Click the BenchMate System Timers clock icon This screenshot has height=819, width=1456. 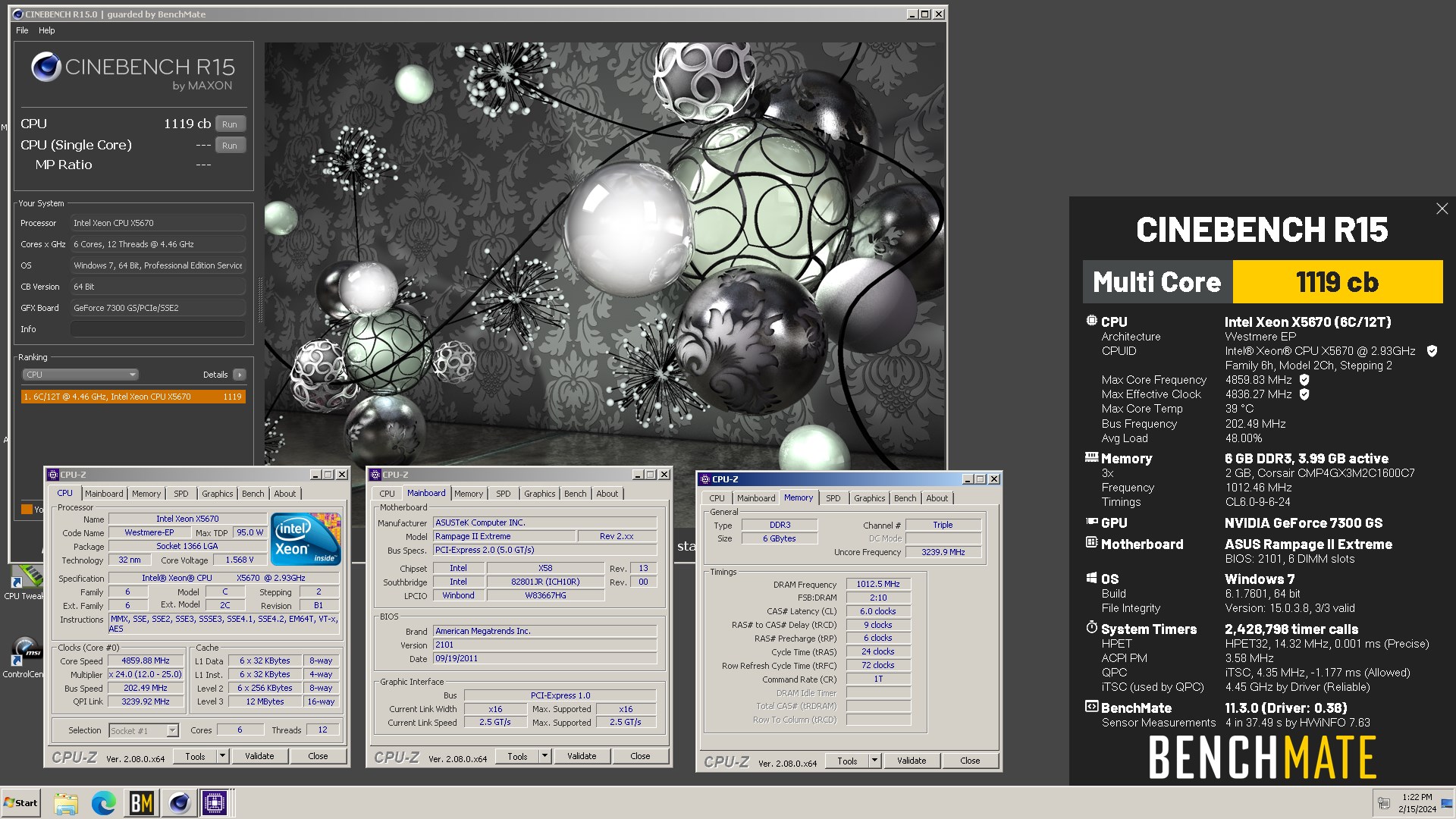click(1091, 628)
